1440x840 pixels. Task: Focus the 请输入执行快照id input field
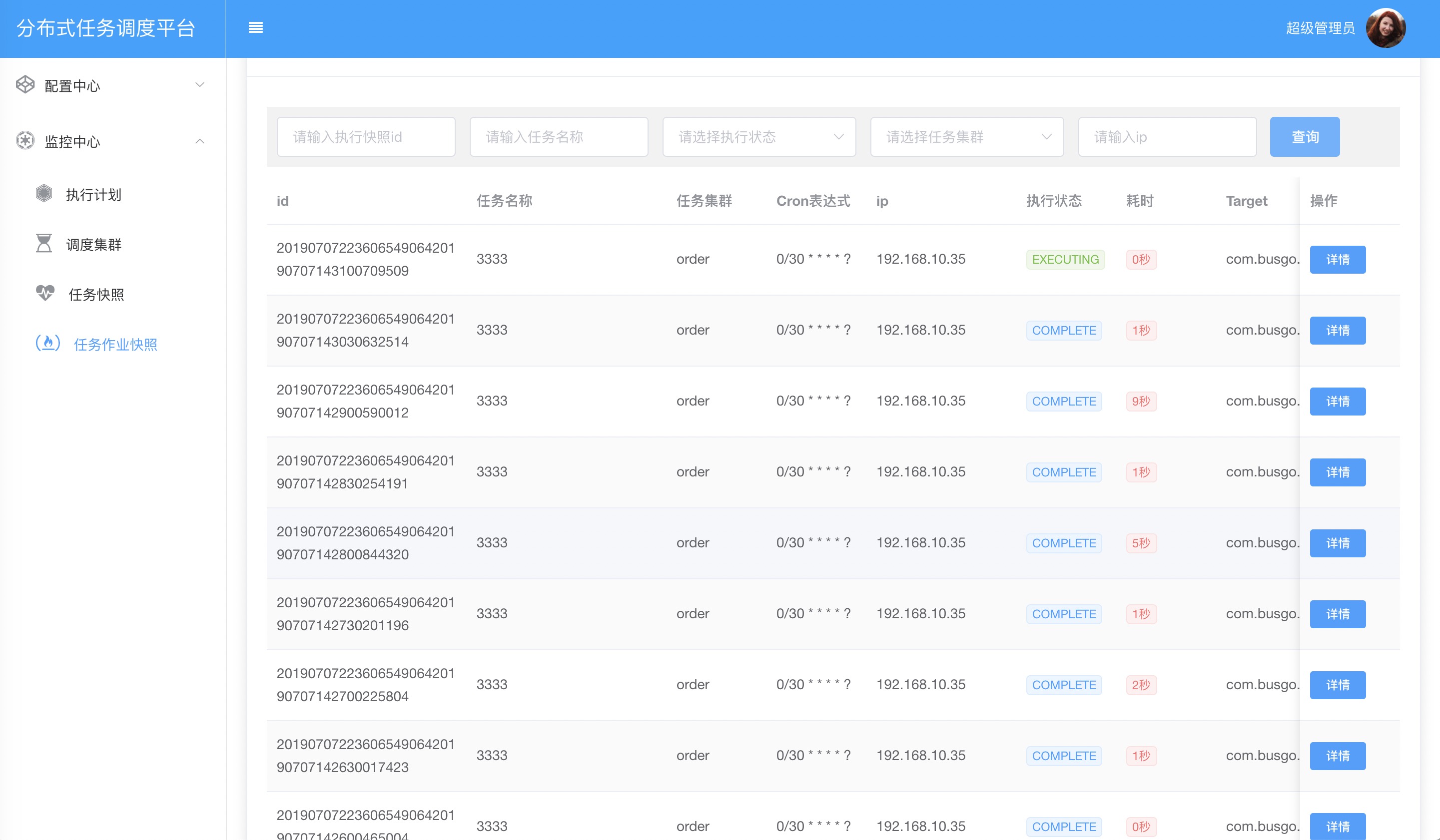(x=366, y=137)
